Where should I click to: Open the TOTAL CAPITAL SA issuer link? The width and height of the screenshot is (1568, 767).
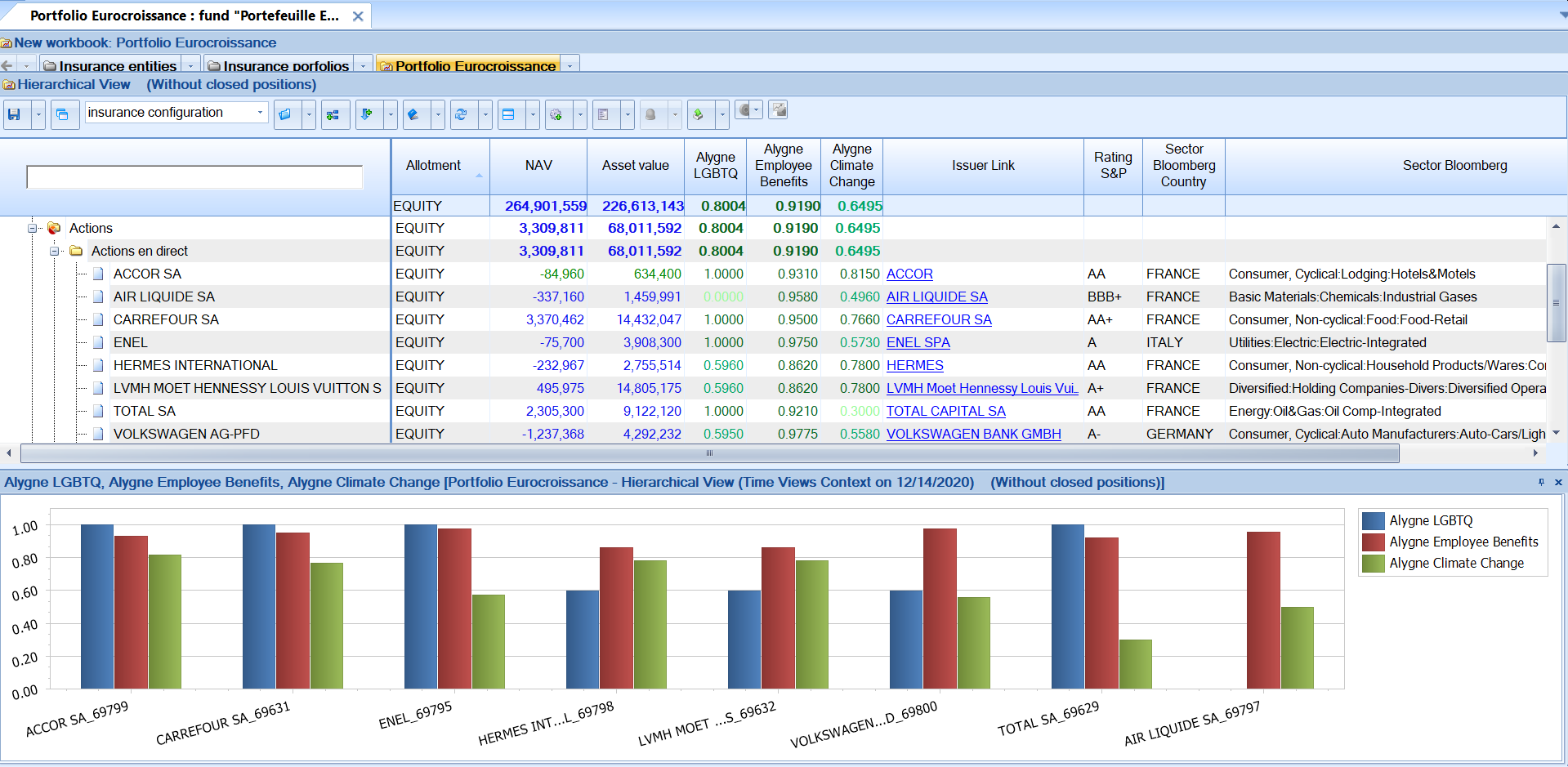coord(946,411)
